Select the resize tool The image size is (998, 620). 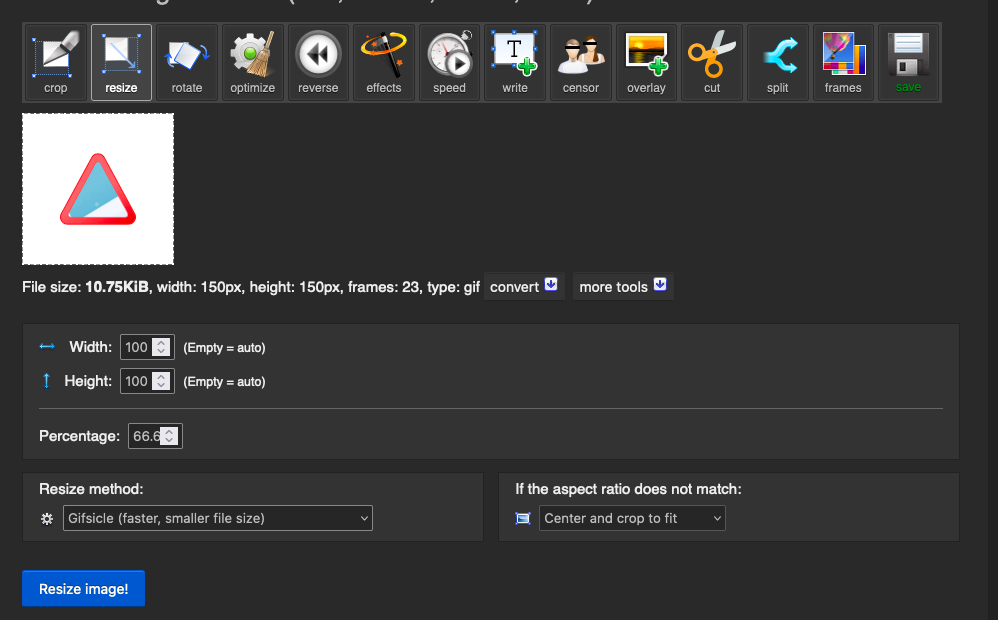tap(121, 62)
